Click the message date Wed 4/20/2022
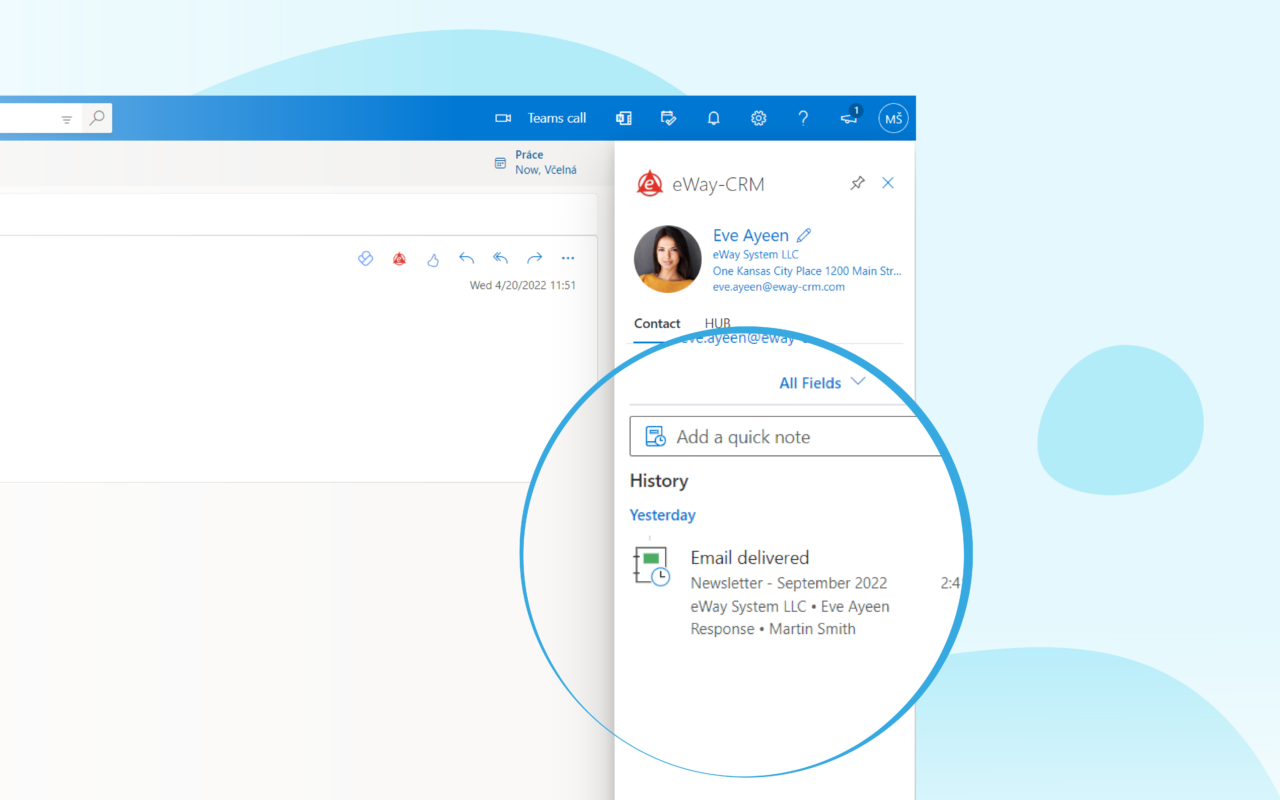Screen dimensions: 1280x800 coord(523,285)
